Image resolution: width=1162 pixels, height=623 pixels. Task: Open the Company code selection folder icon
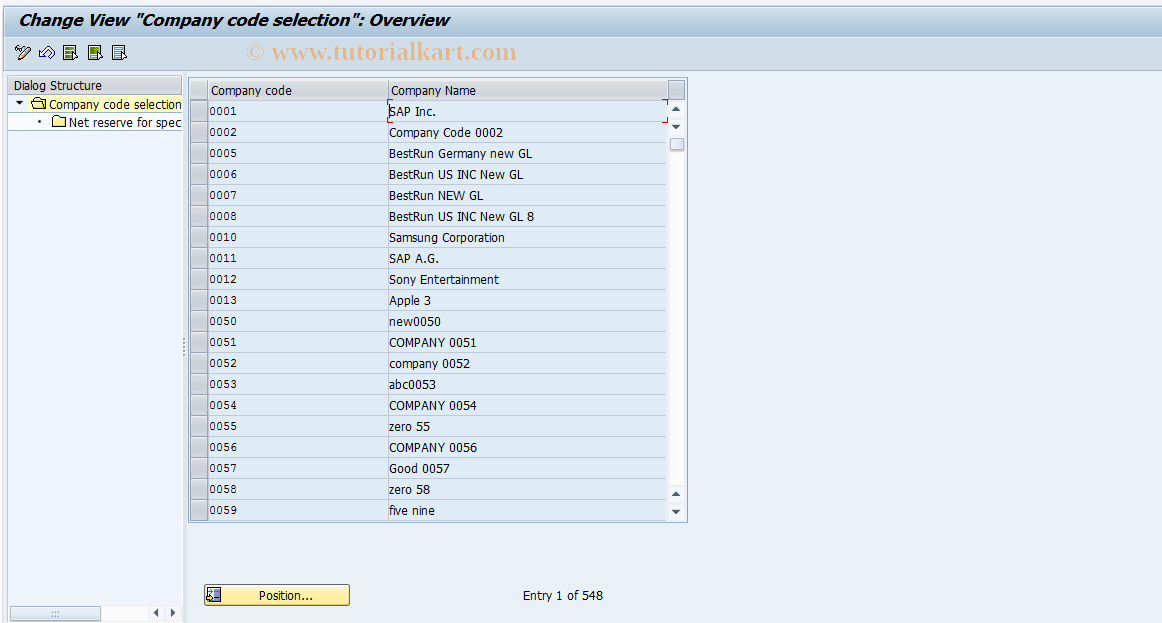tap(39, 104)
